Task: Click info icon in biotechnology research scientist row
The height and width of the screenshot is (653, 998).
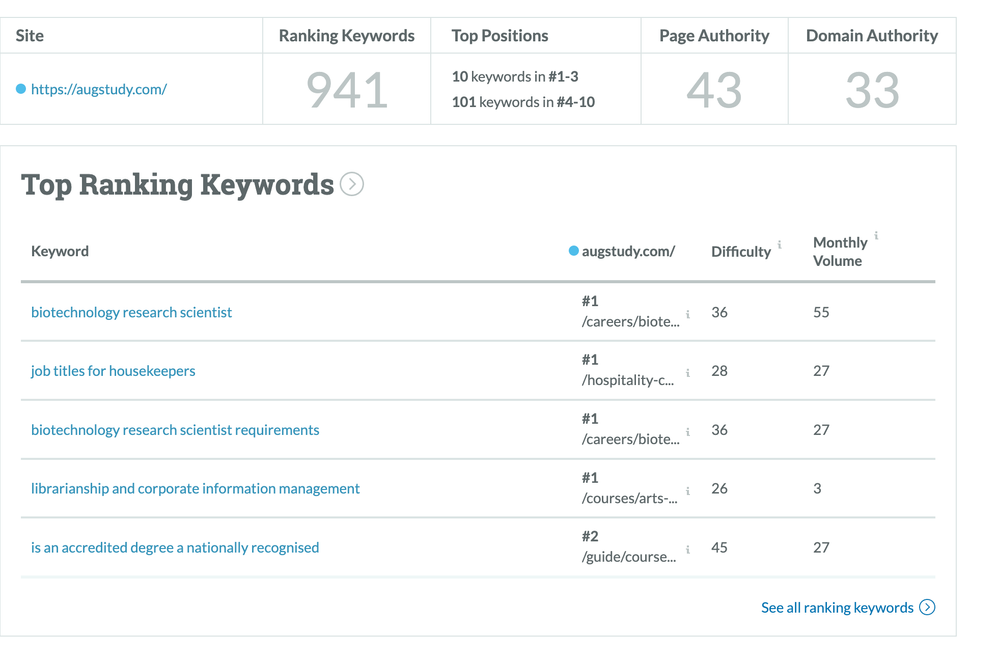Action: (x=688, y=314)
